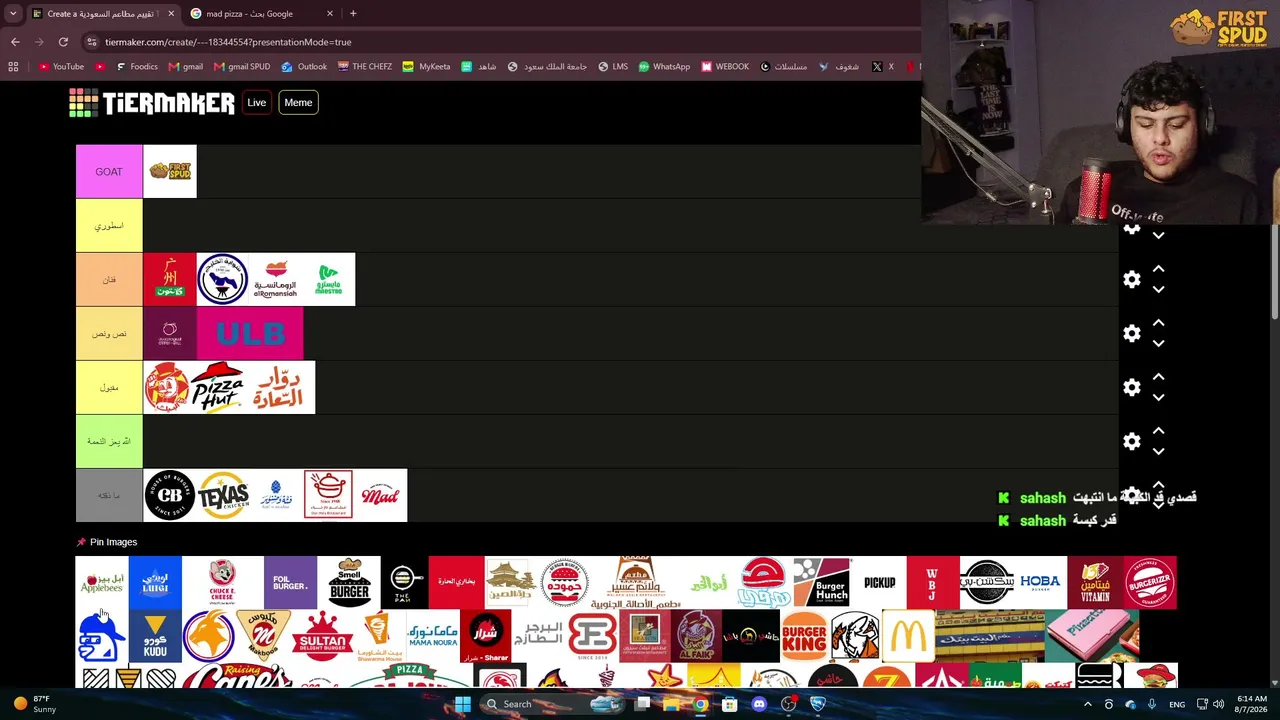
Task: Open the Foodics bookmark
Action: pos(136,67)
